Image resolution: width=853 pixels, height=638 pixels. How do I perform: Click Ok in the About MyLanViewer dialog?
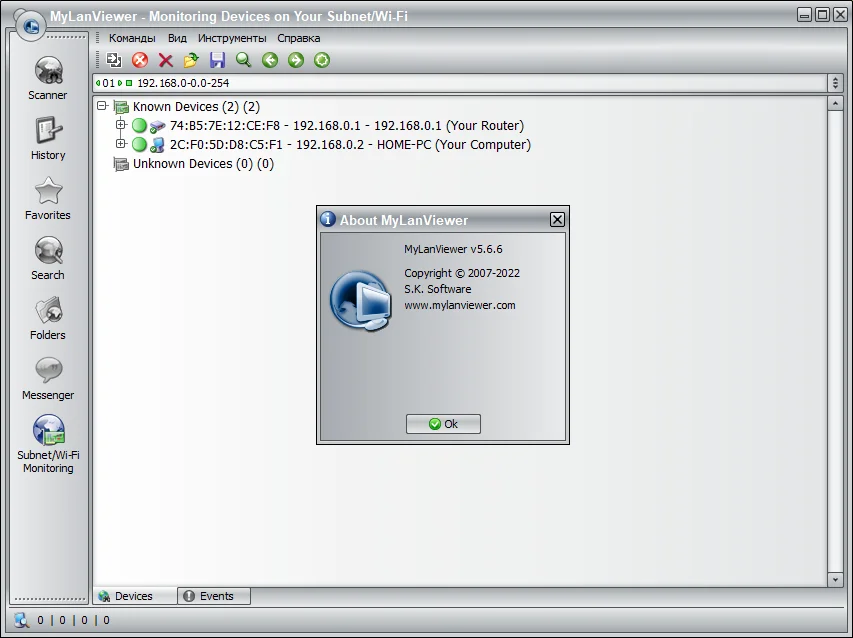click(x=443, y=424)
